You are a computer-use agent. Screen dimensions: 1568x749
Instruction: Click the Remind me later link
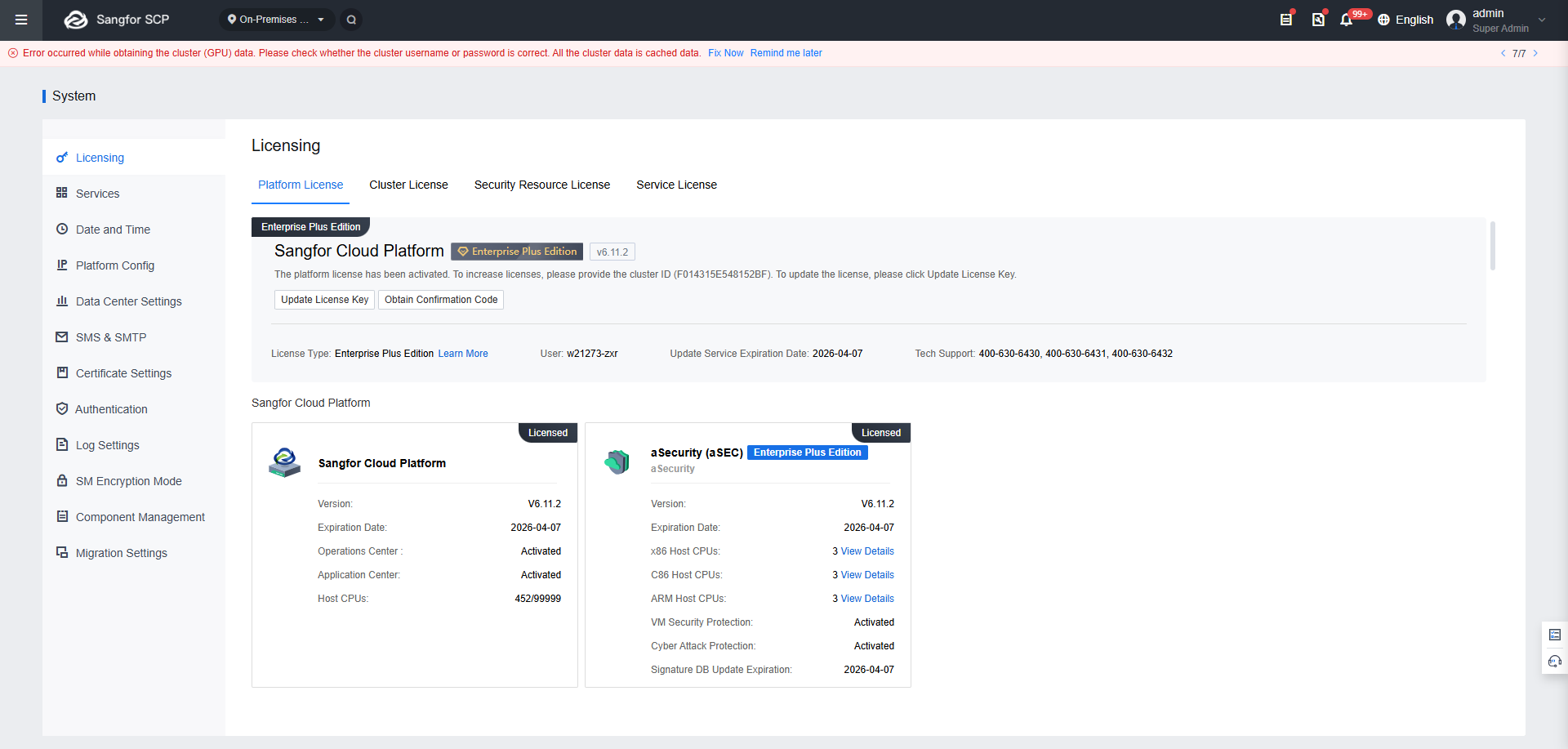[x=786, y=53]
